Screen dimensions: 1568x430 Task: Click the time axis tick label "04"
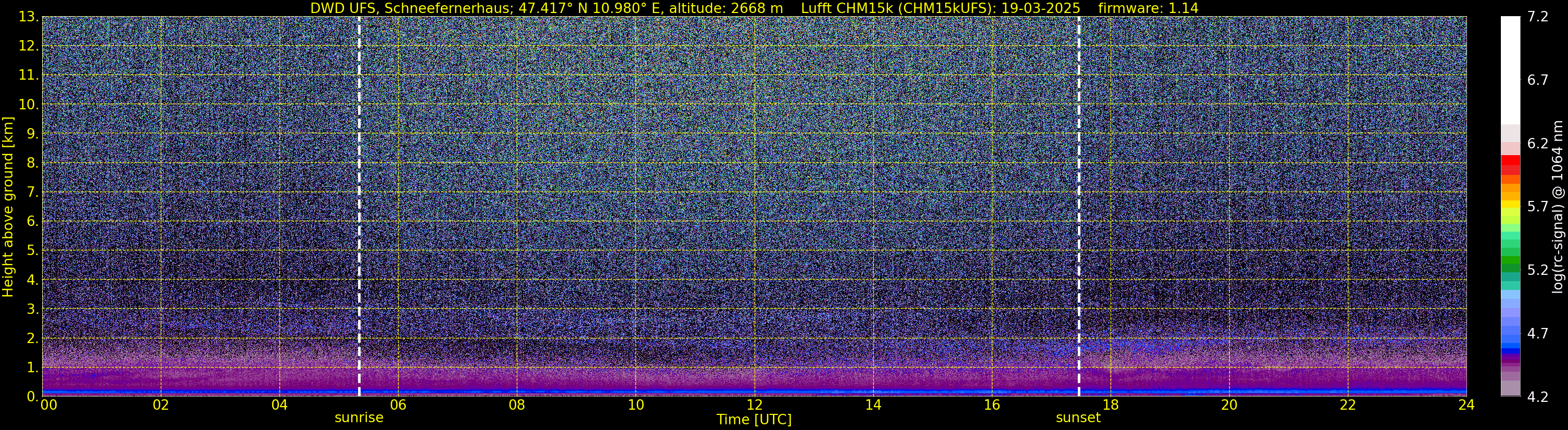279,405
